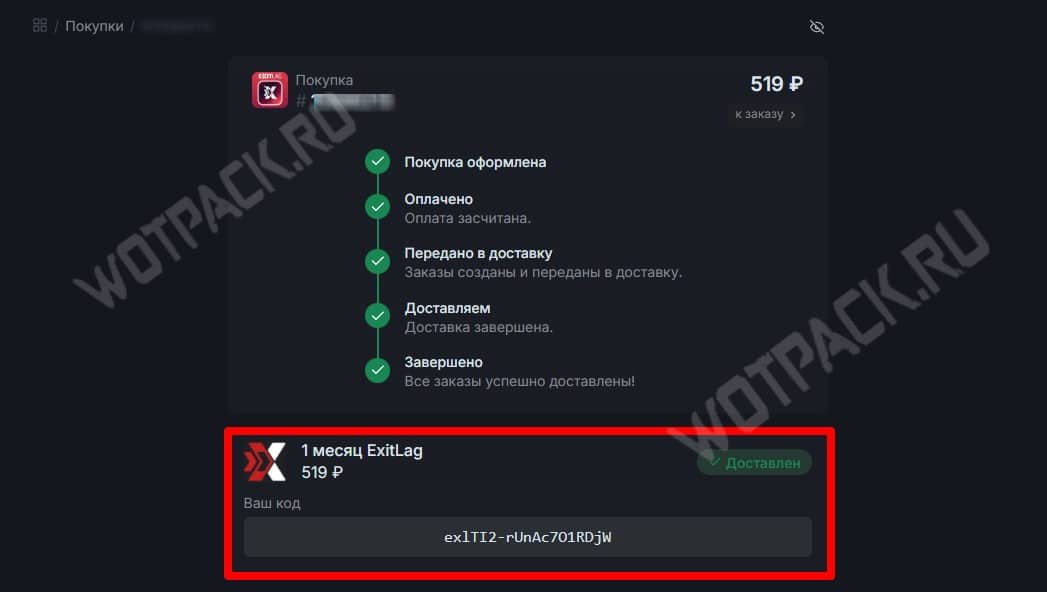This screenshot has width=1047, height=592.
Task: Click the green checkmark beside Покупка оформлена
Action: pyautogui.click(x=377, y=162)
